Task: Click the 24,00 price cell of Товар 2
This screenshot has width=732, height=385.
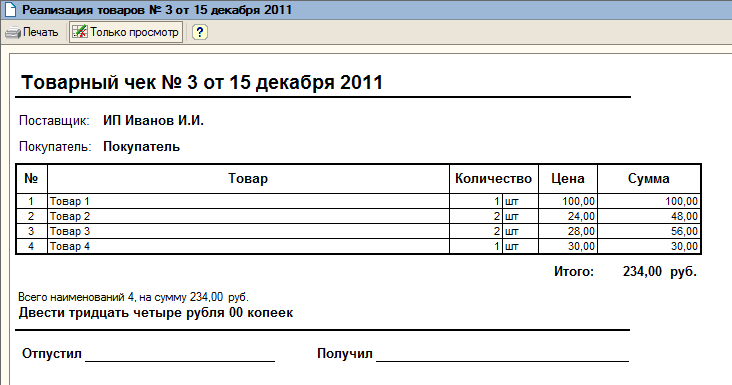Action: click(x=568, y=216)
